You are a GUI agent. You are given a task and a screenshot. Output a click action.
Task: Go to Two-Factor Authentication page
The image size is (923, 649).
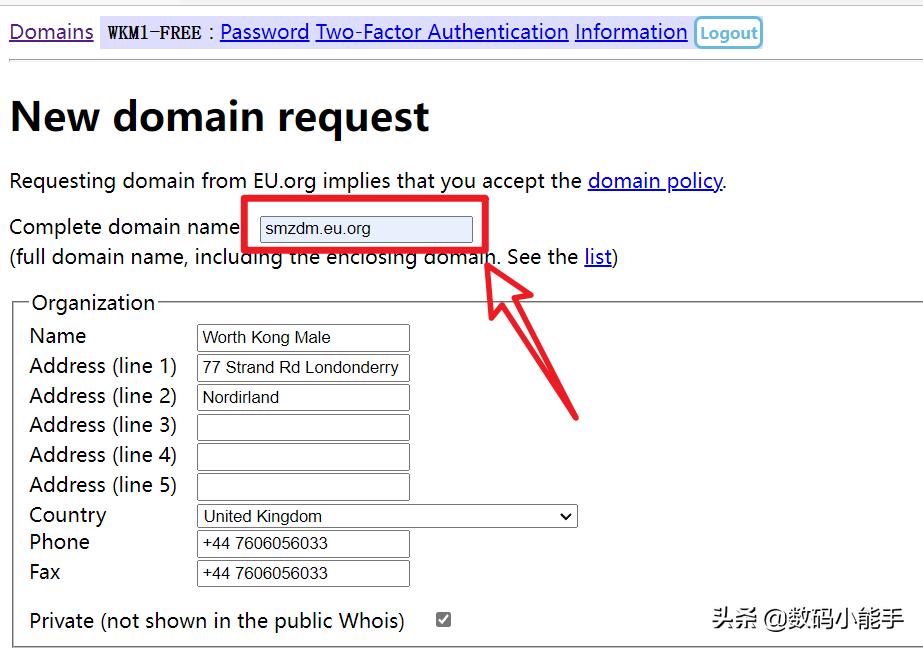(442, 32)
